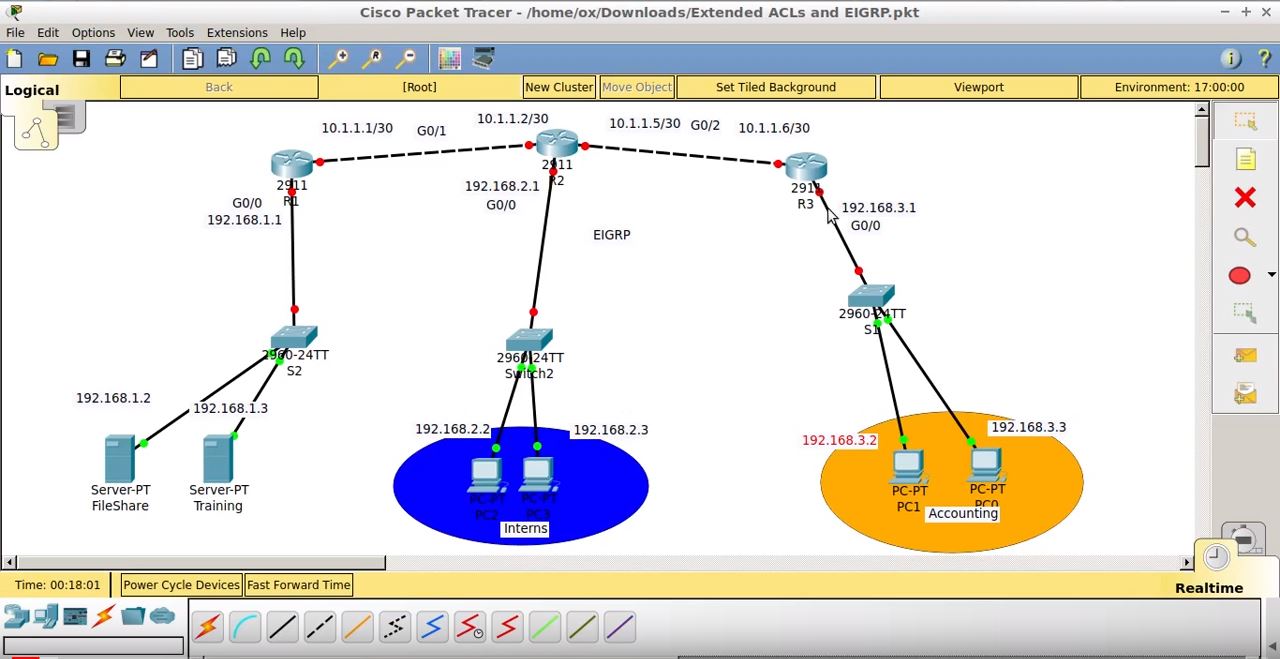This screenshot has width=1280, height=659.
Task: Click the Zoom In toolbar icon
Action: click(x=339, y=58)
